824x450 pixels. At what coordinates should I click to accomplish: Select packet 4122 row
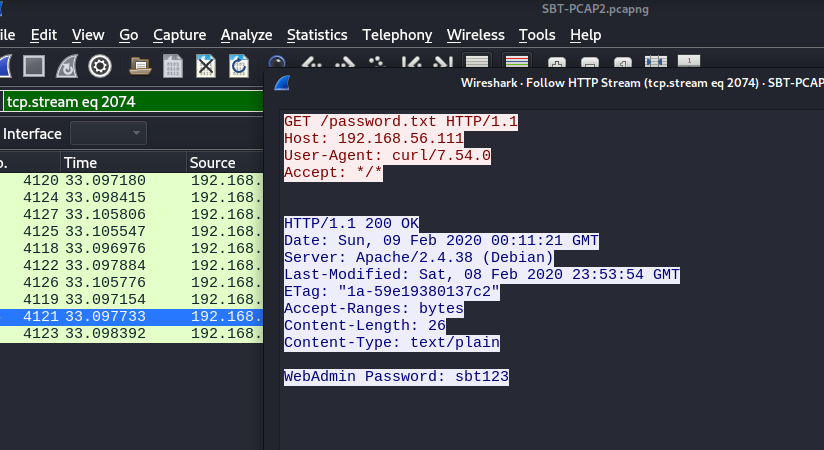point(131,265)
